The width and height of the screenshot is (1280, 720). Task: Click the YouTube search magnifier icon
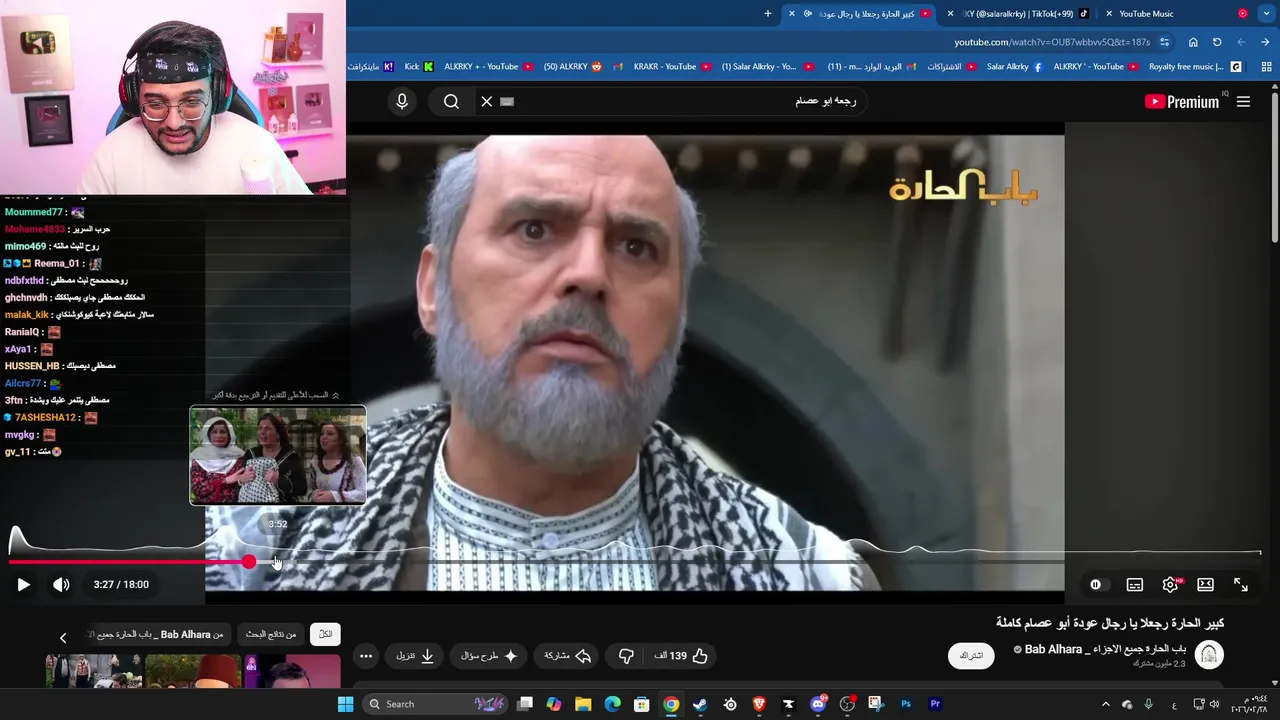point(451,101)
